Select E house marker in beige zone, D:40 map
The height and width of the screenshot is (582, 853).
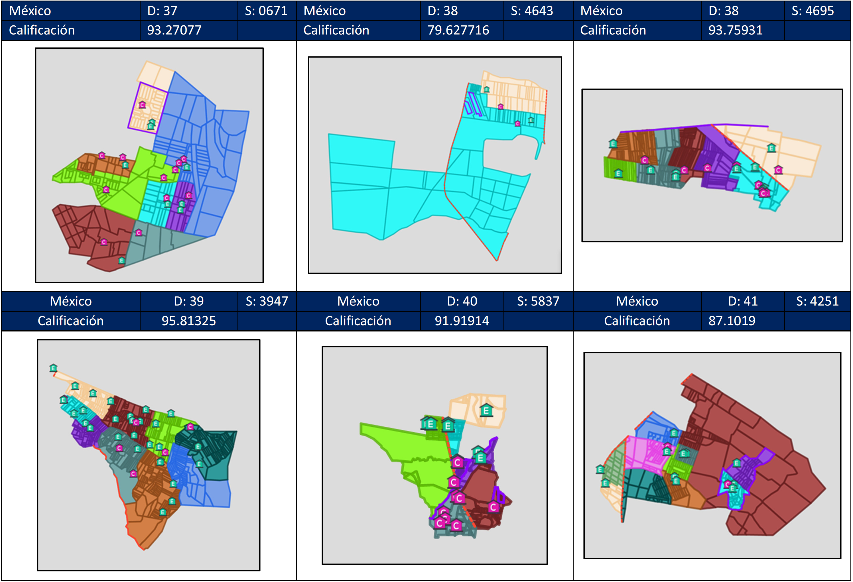486,410
